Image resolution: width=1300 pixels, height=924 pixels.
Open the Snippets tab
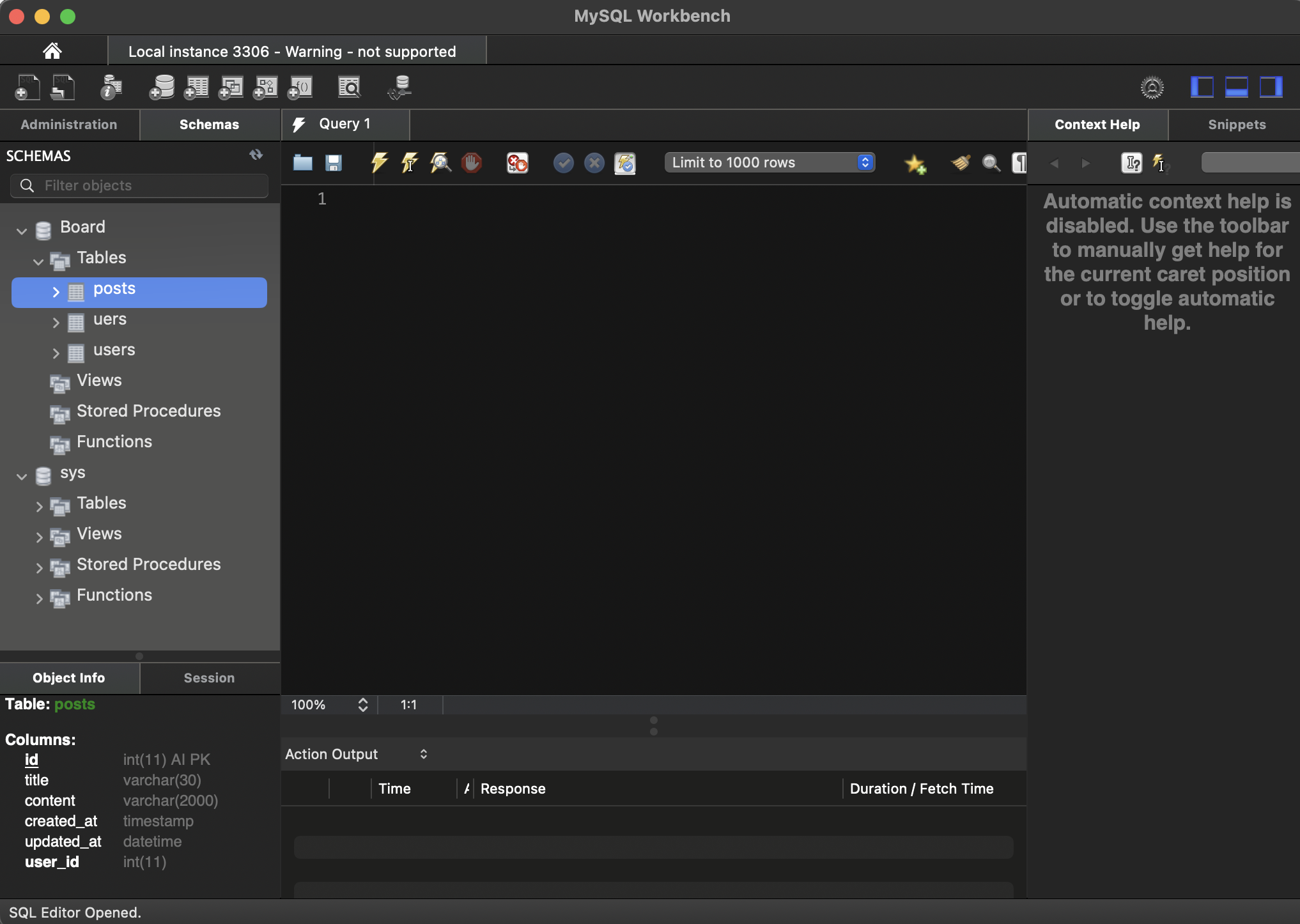click(x=1236, y=125)
